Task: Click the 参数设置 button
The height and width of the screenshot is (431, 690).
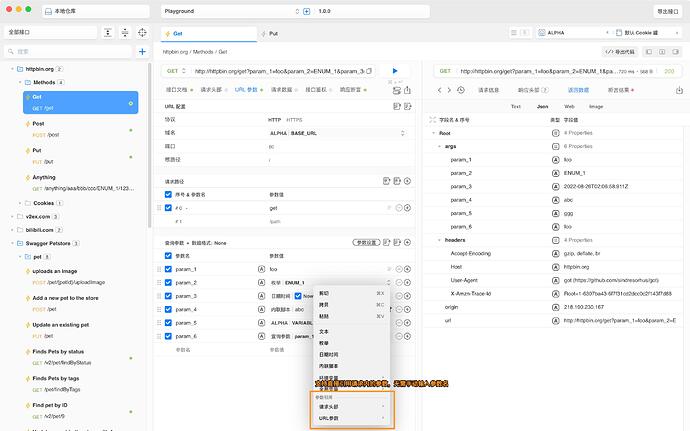Action: (367, 242)
